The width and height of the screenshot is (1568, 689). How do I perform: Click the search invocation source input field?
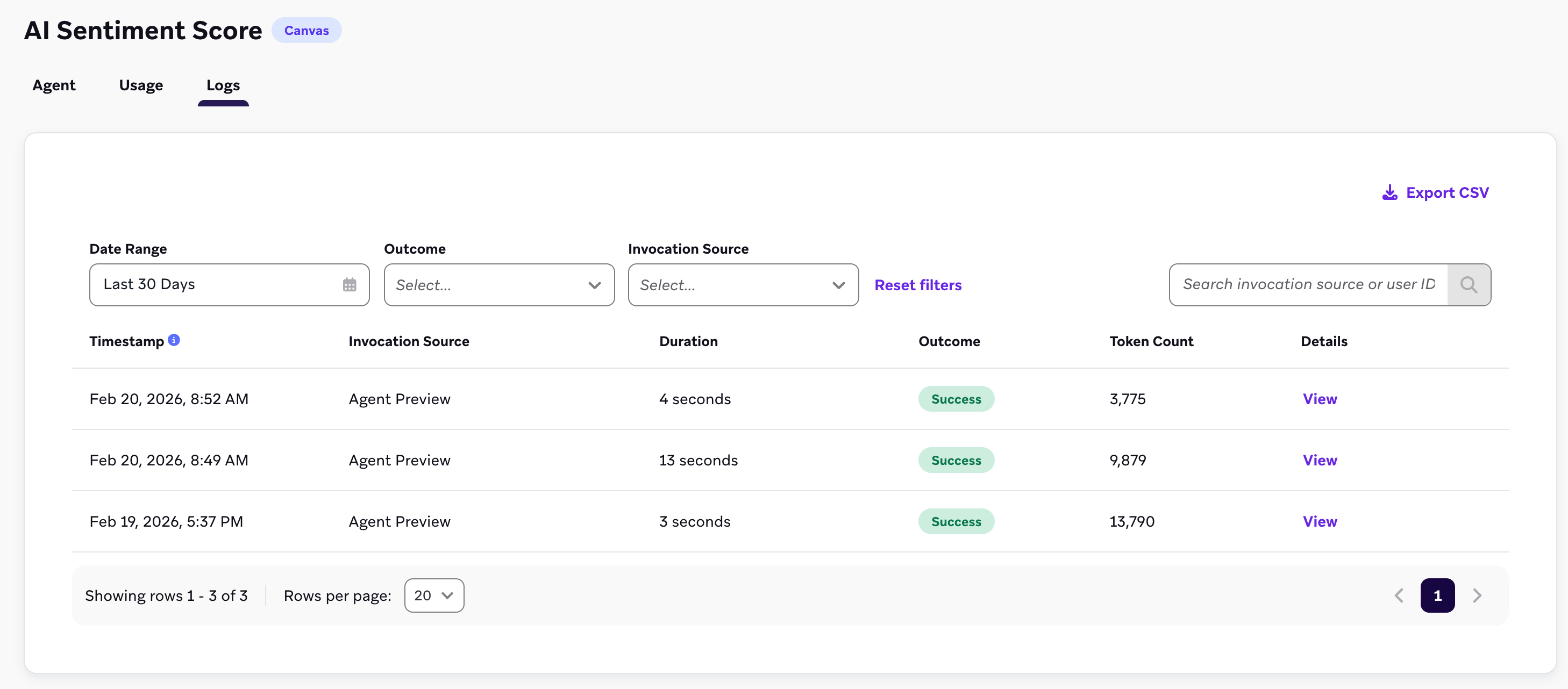1308,285
